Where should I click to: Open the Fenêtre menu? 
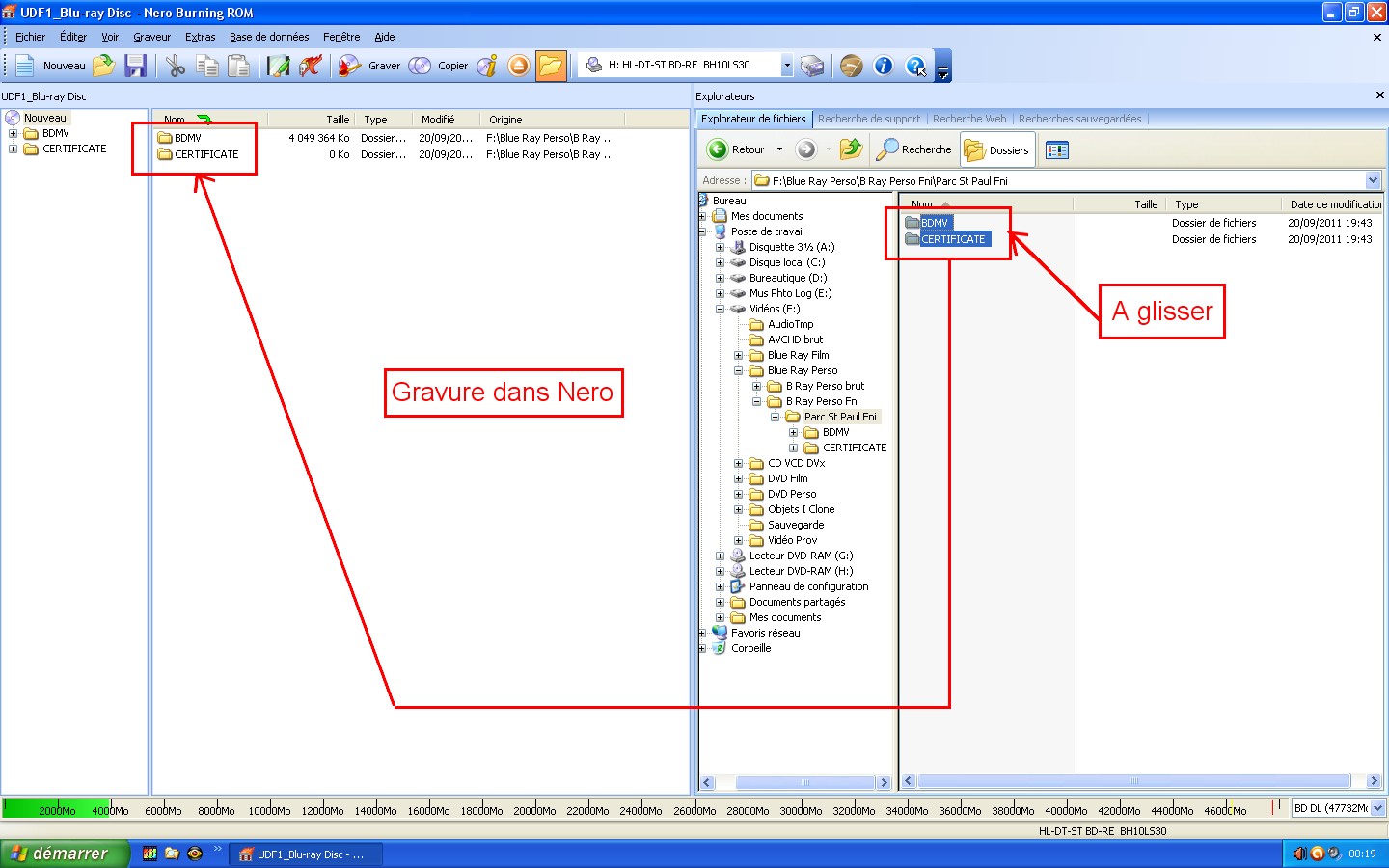(341, 37)
